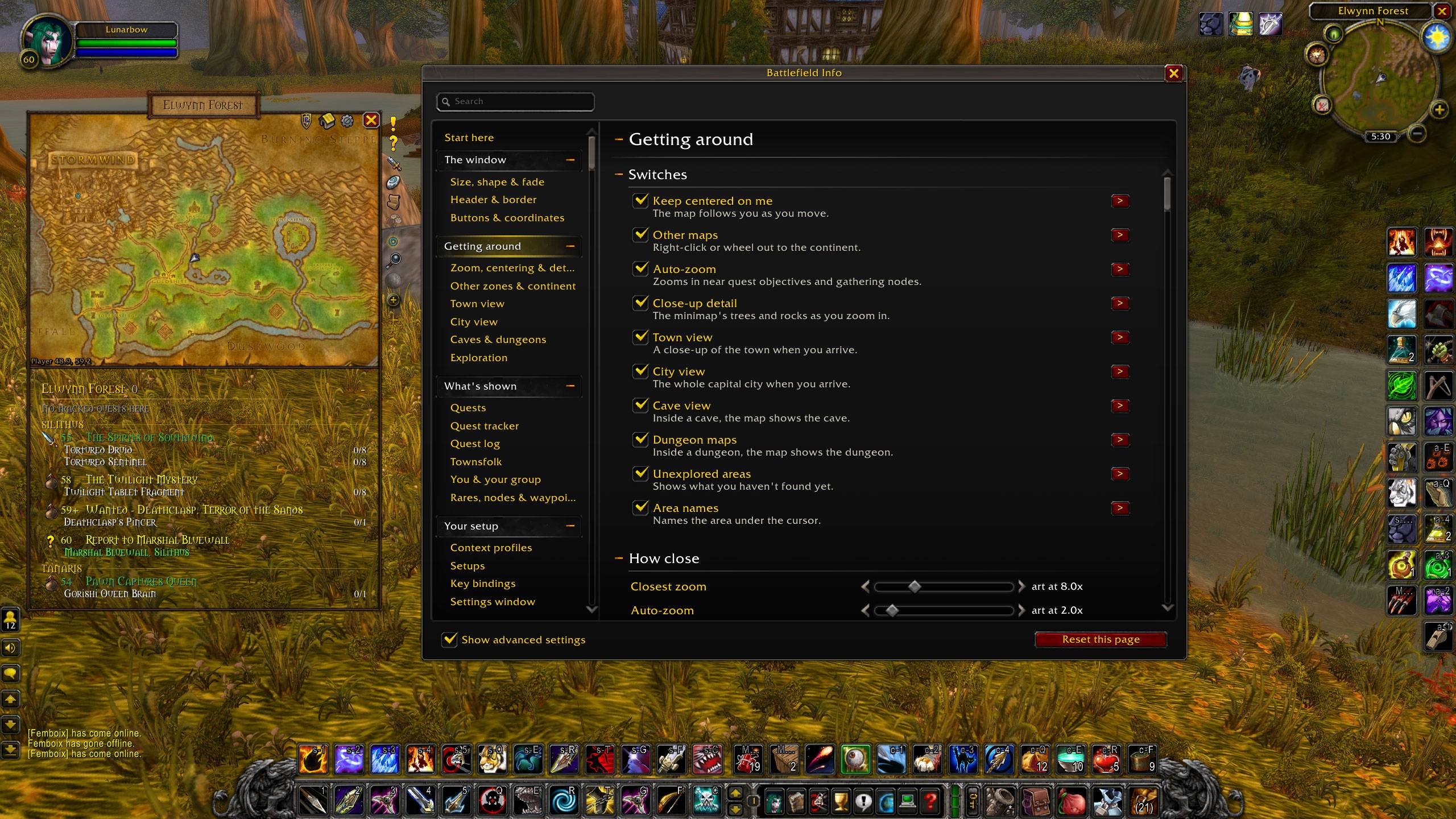1456x819 pixels.
Task: Collapse the How close section heading
Action: click(x=619, y=559)
